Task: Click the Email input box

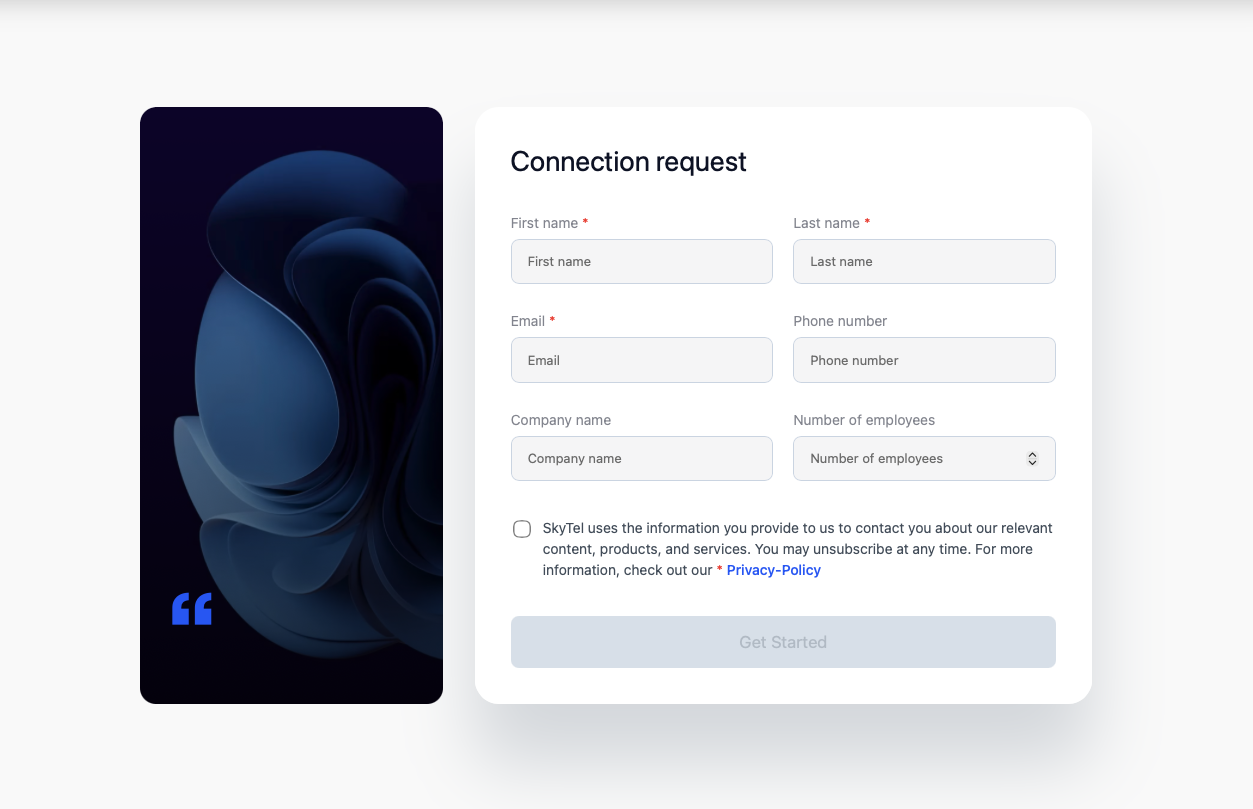Action: coord(641,360)
